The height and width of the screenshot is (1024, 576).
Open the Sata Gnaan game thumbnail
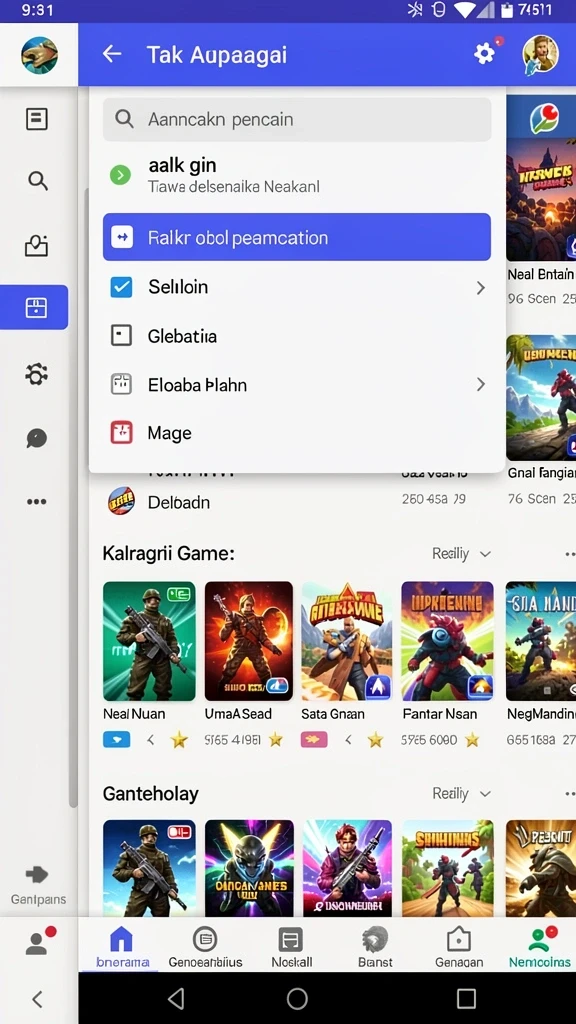pos(346,641)
